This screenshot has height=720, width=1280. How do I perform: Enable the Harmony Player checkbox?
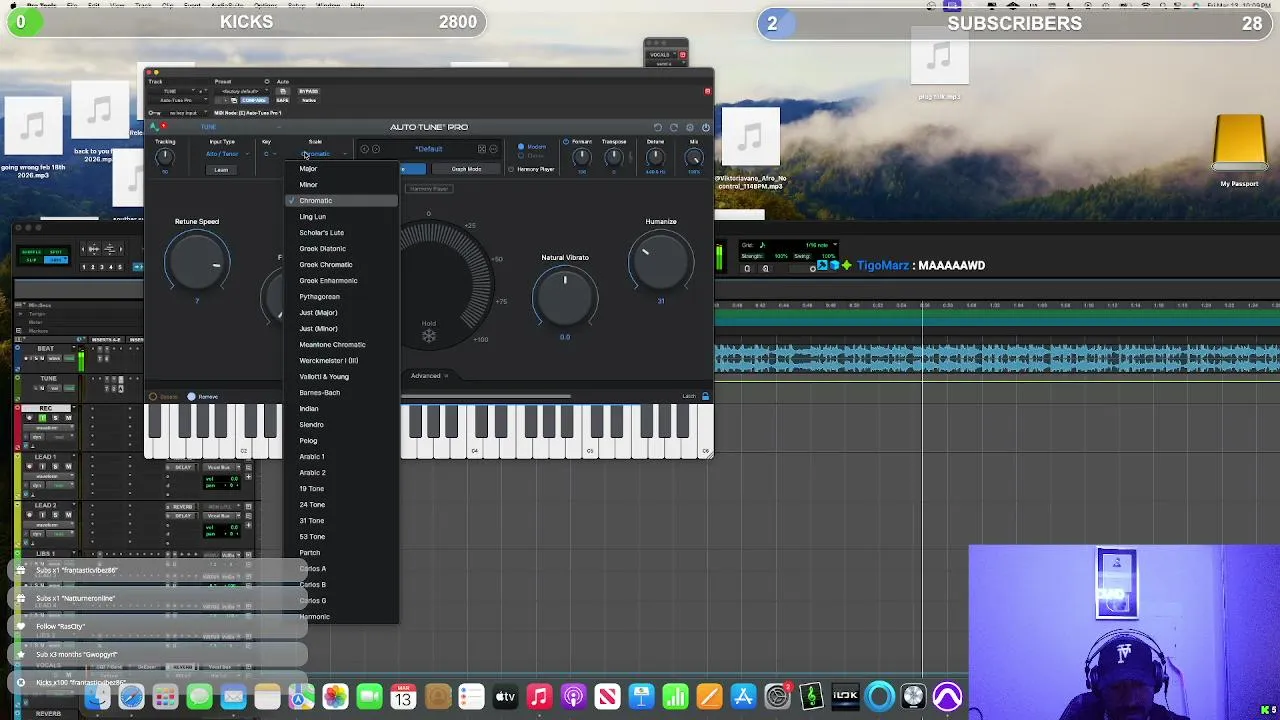[x=512, y=169]
